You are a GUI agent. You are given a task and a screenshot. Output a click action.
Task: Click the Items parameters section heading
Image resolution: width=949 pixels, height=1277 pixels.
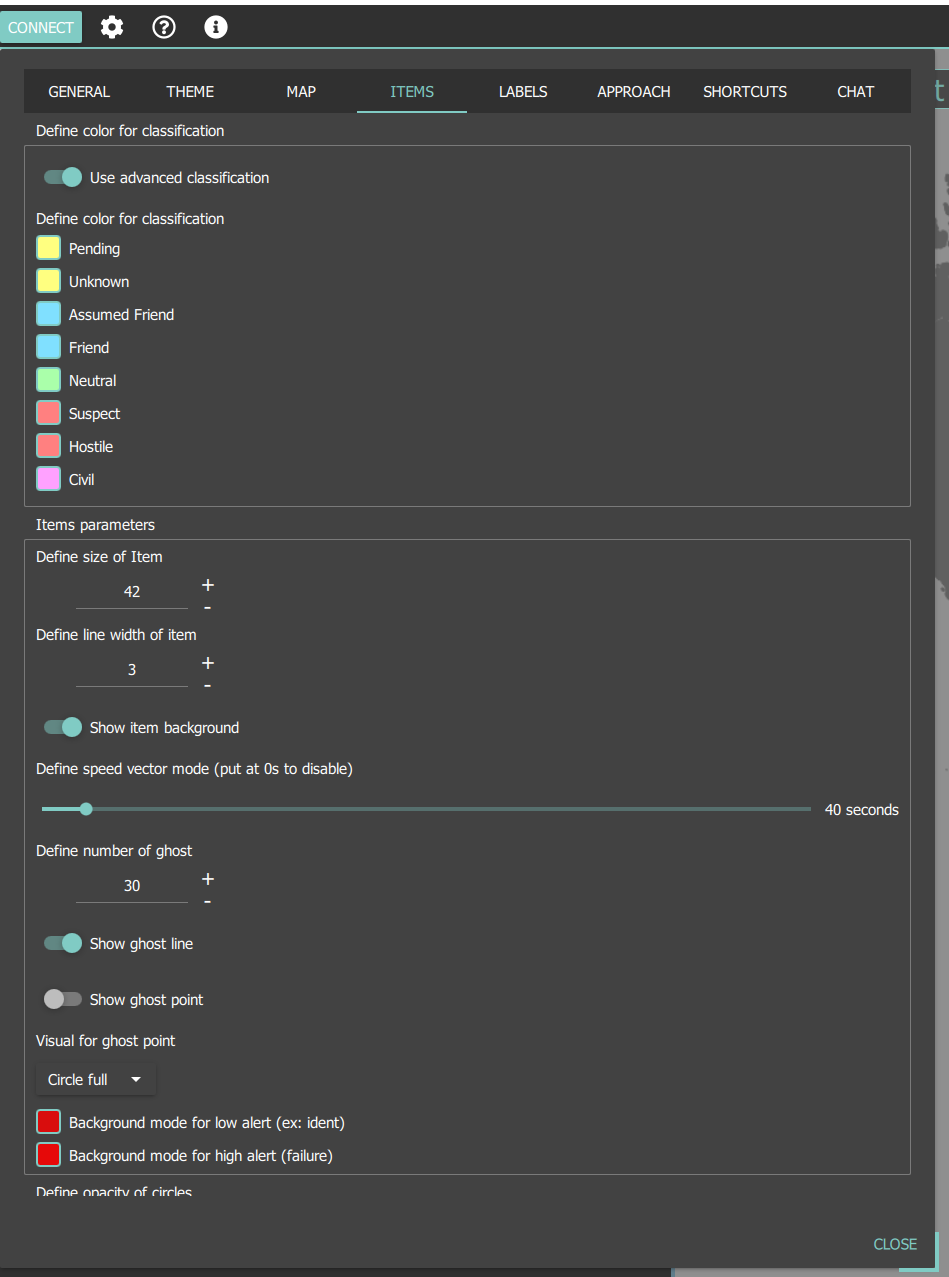point(96,524)
